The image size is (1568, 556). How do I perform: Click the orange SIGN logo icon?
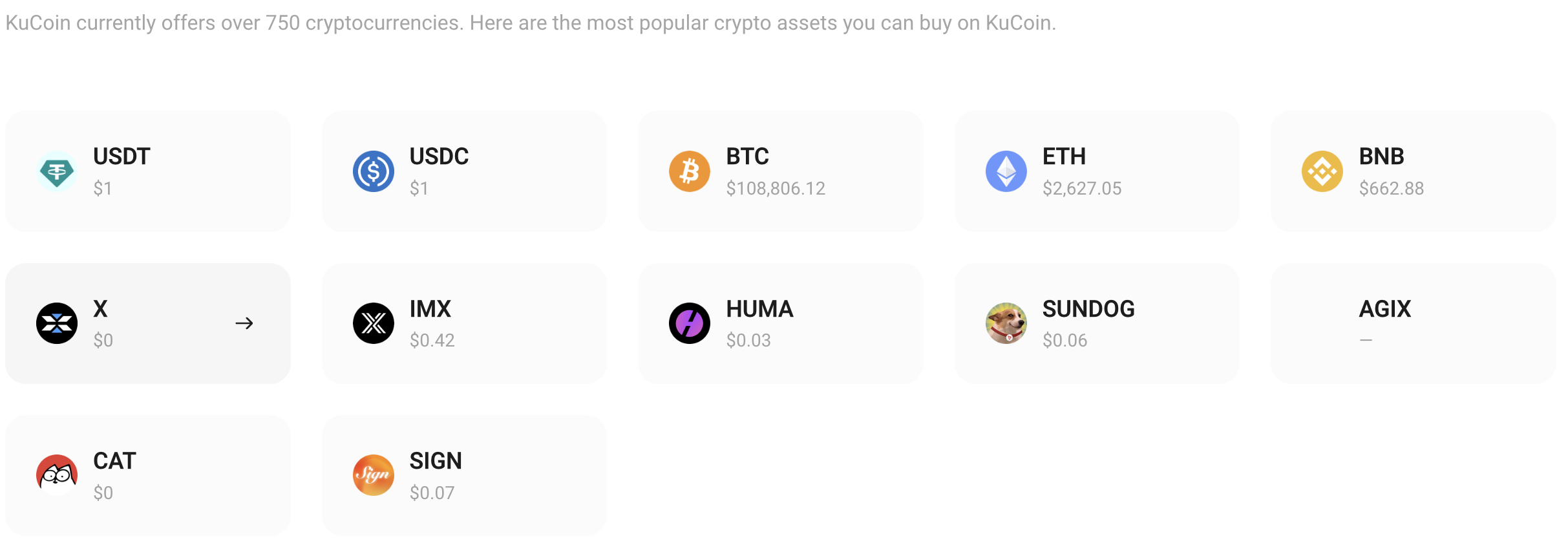click(374, 475)
